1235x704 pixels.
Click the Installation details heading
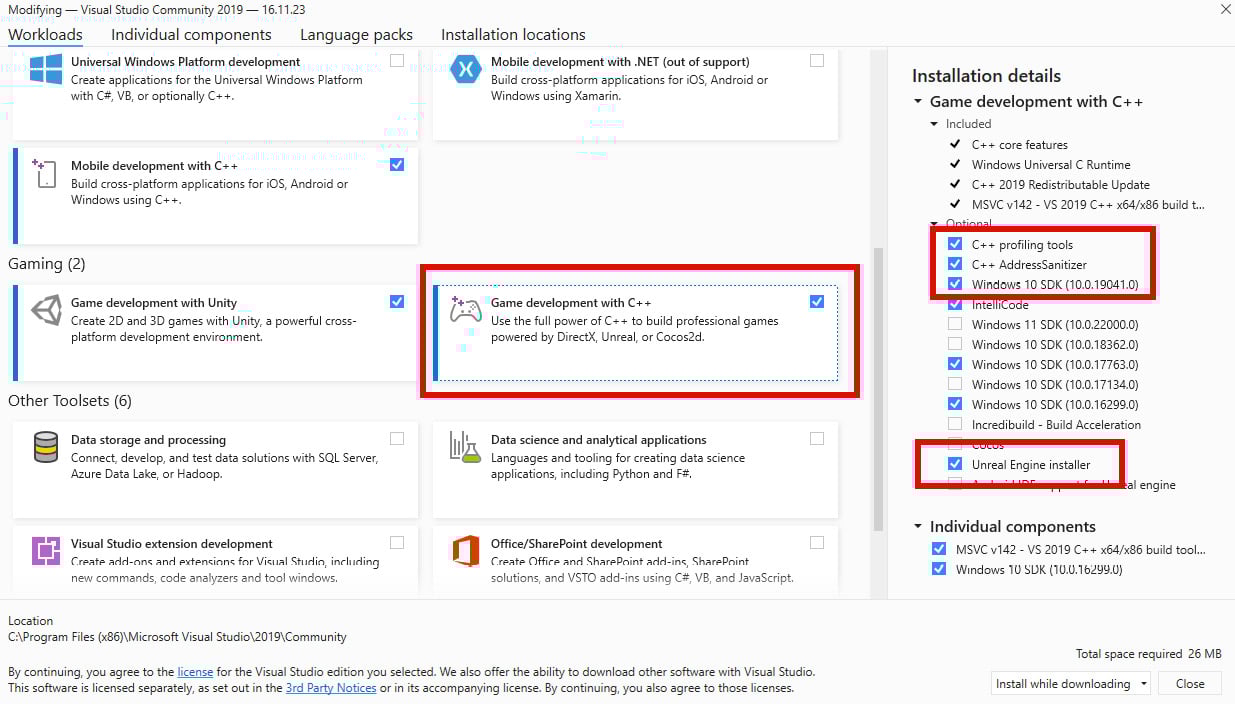pos(986,76)
